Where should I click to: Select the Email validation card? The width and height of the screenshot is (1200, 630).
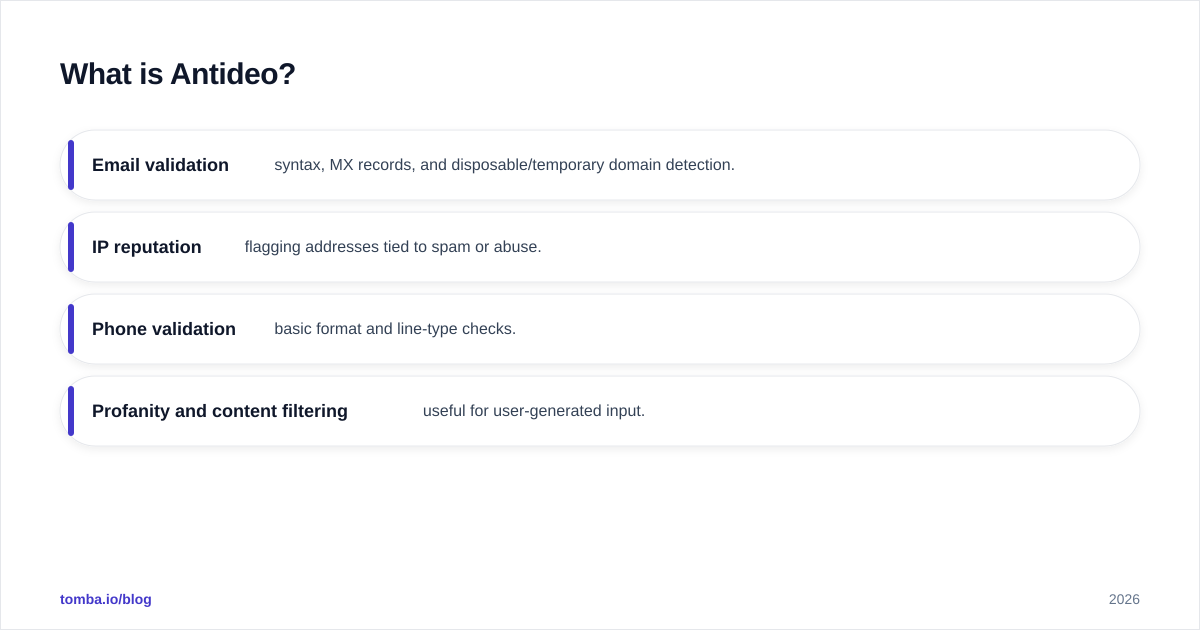click(x=600, y=165)
